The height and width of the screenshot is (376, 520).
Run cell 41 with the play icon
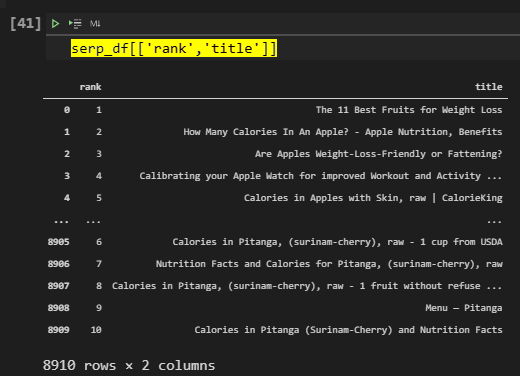[x=55, y=24]
